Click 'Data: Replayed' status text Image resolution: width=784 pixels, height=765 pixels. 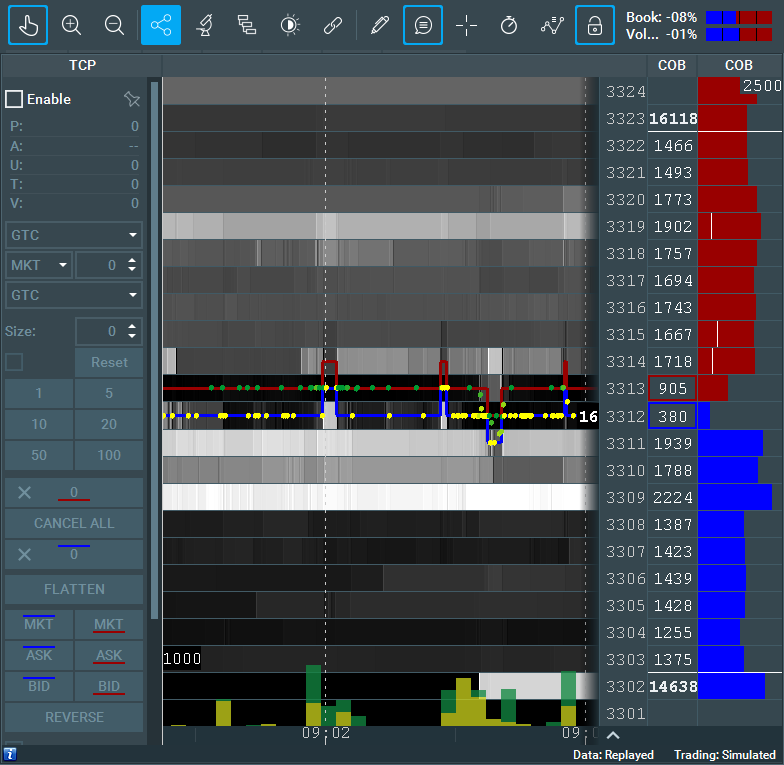[x=613, y=754]
